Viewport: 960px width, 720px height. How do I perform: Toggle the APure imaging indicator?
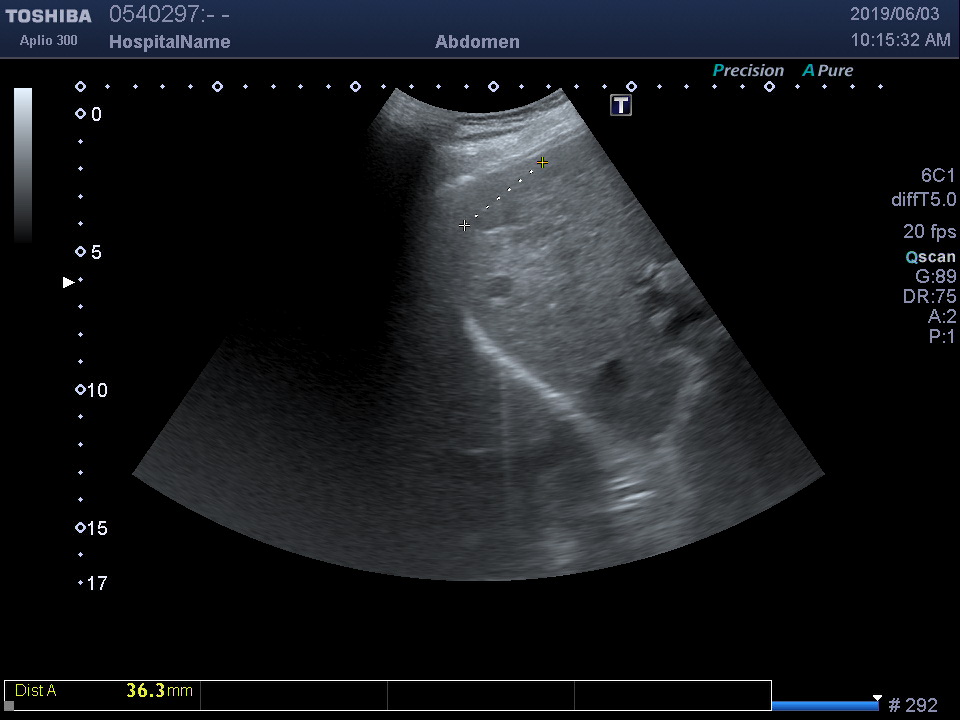[x=828, y=70]
